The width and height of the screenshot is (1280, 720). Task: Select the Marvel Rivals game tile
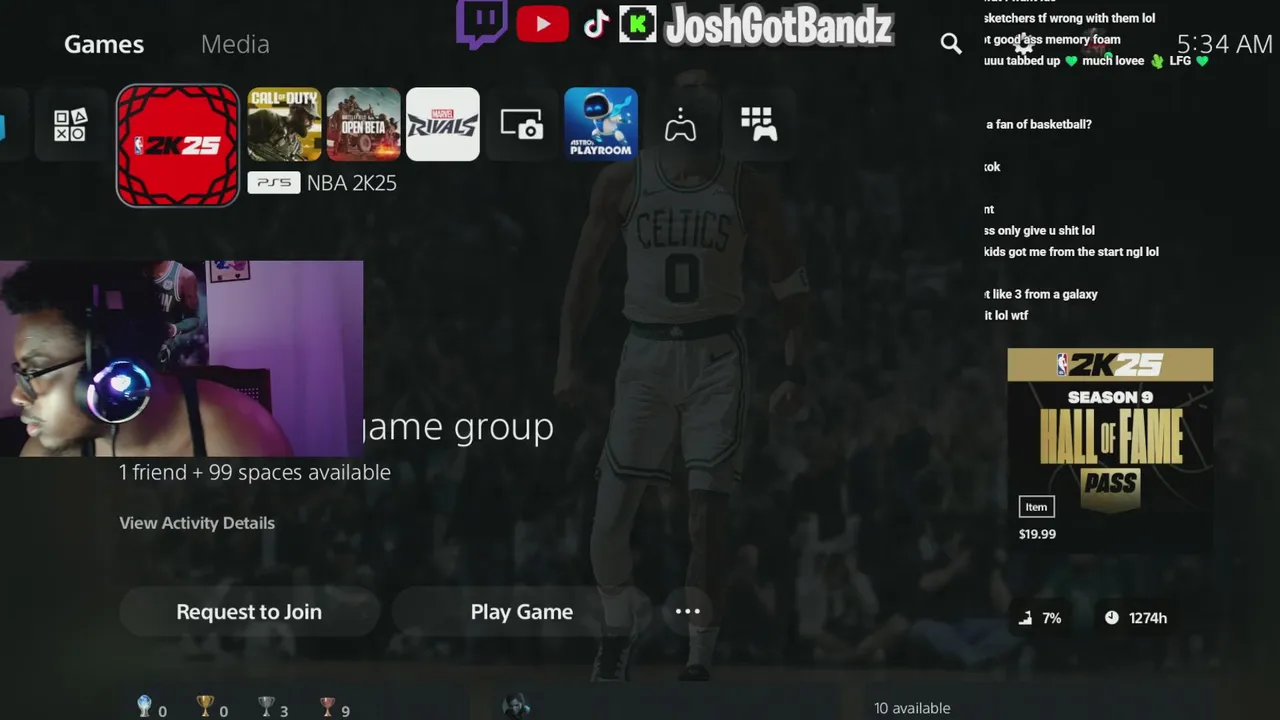tap(442, 125)
